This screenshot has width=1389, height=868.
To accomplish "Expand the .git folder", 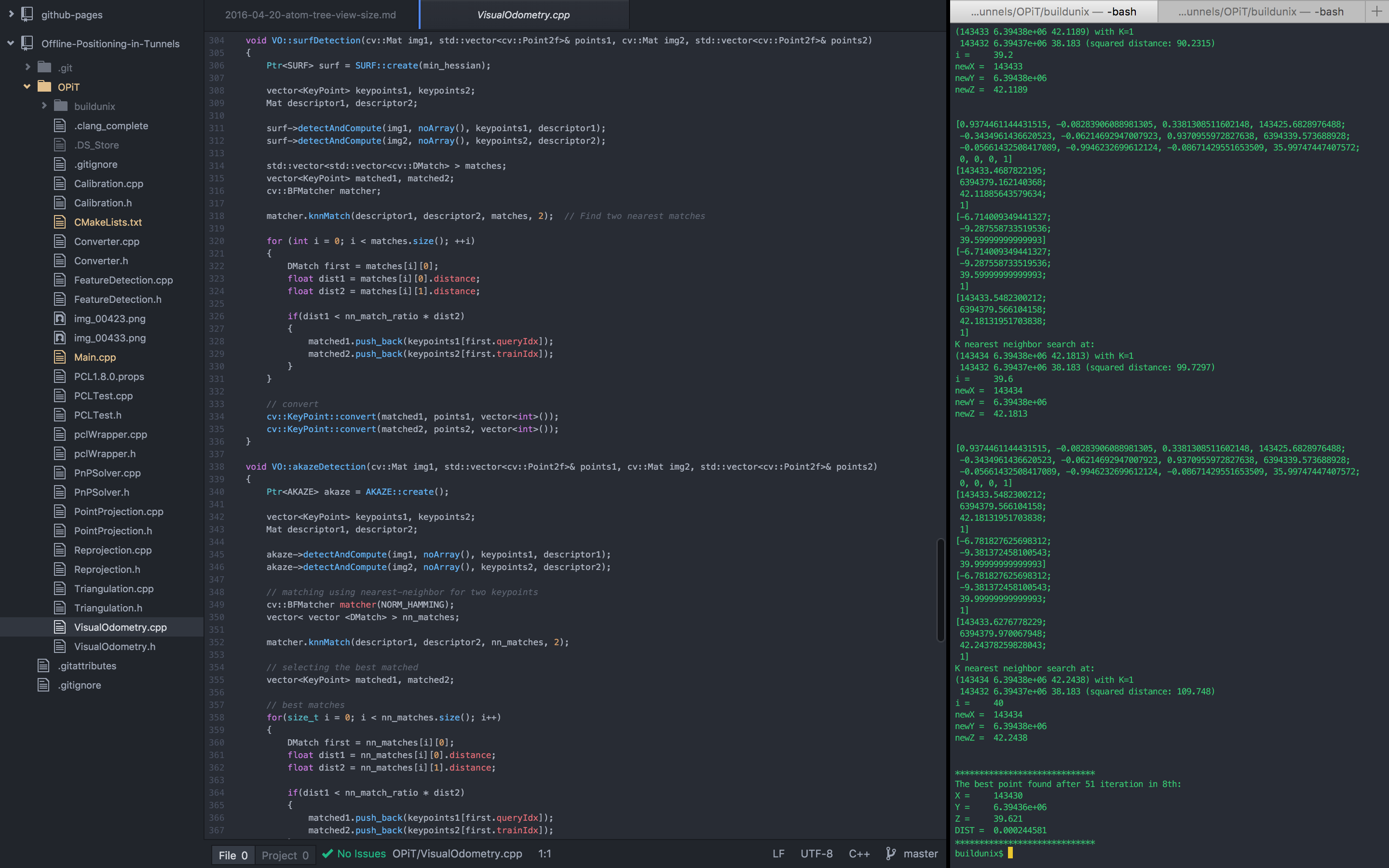I will (x=27, y=67).
